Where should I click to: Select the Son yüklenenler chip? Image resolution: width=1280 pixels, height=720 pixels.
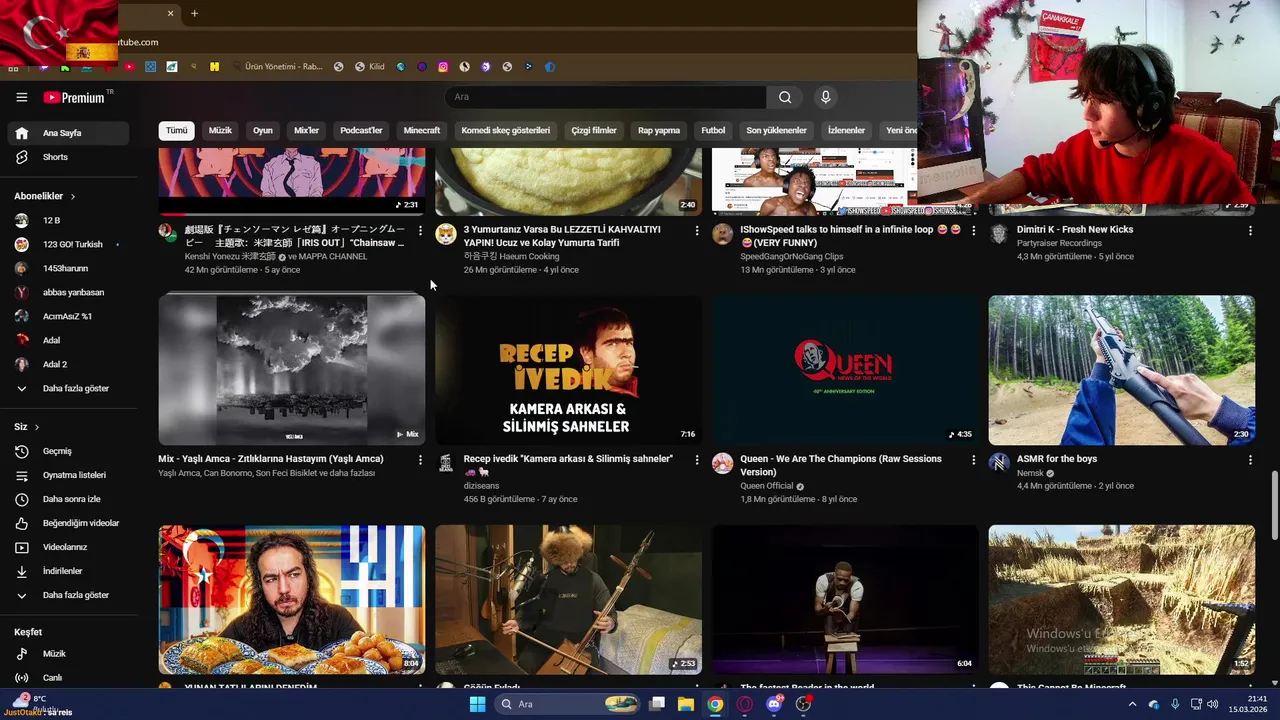(x=776, y=130)
